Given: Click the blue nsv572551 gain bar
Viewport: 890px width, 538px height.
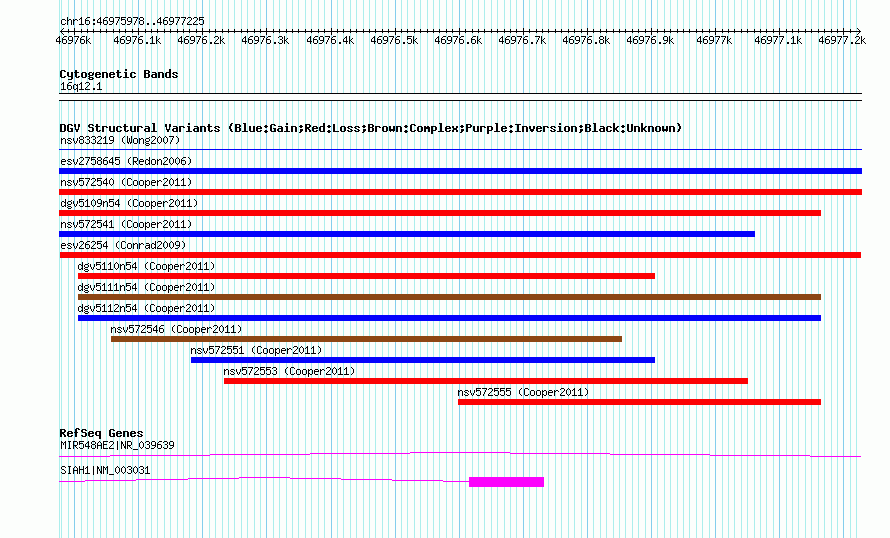Looking at the screenshot, I should click(423, 360).
